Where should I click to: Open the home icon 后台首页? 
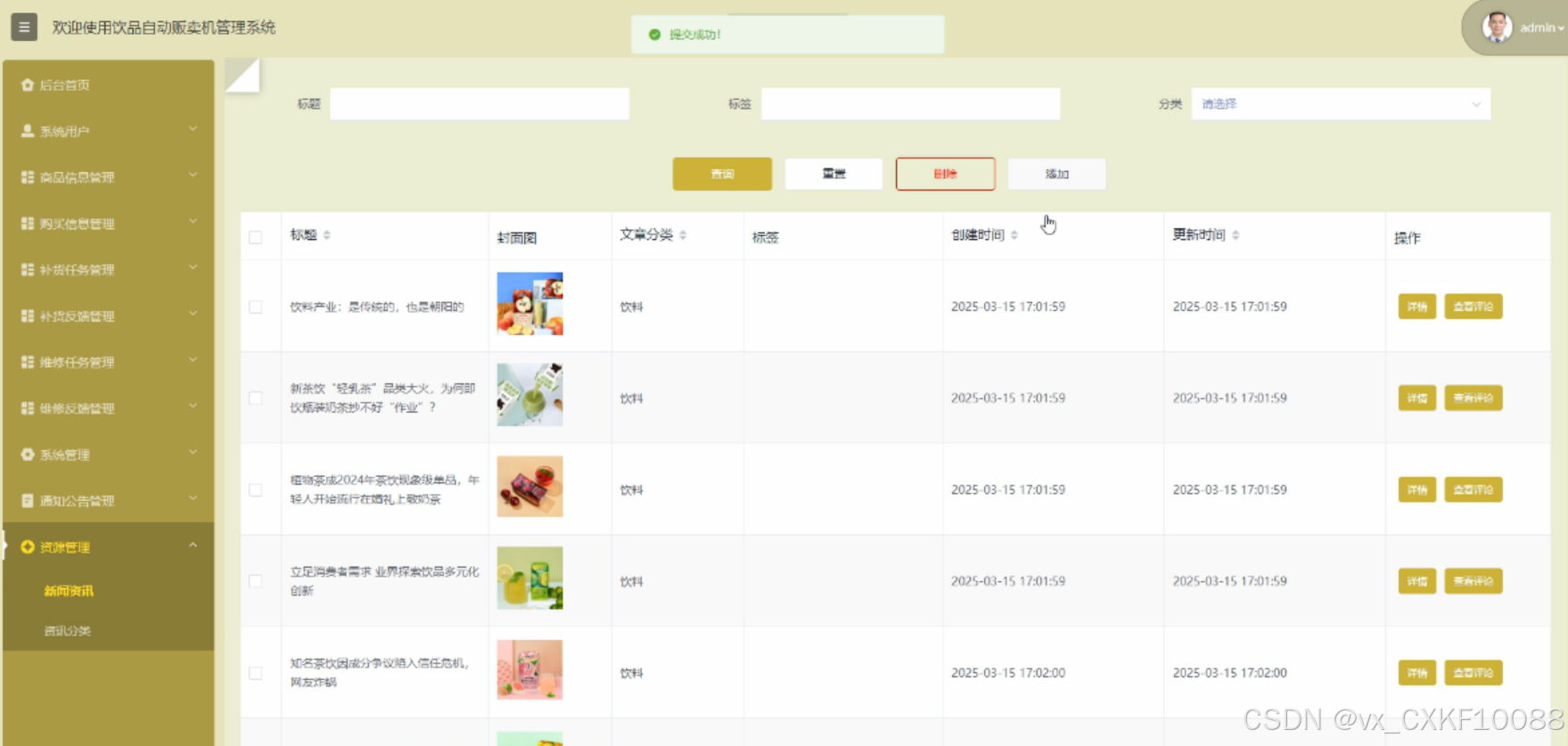click(x=28, y=86)
